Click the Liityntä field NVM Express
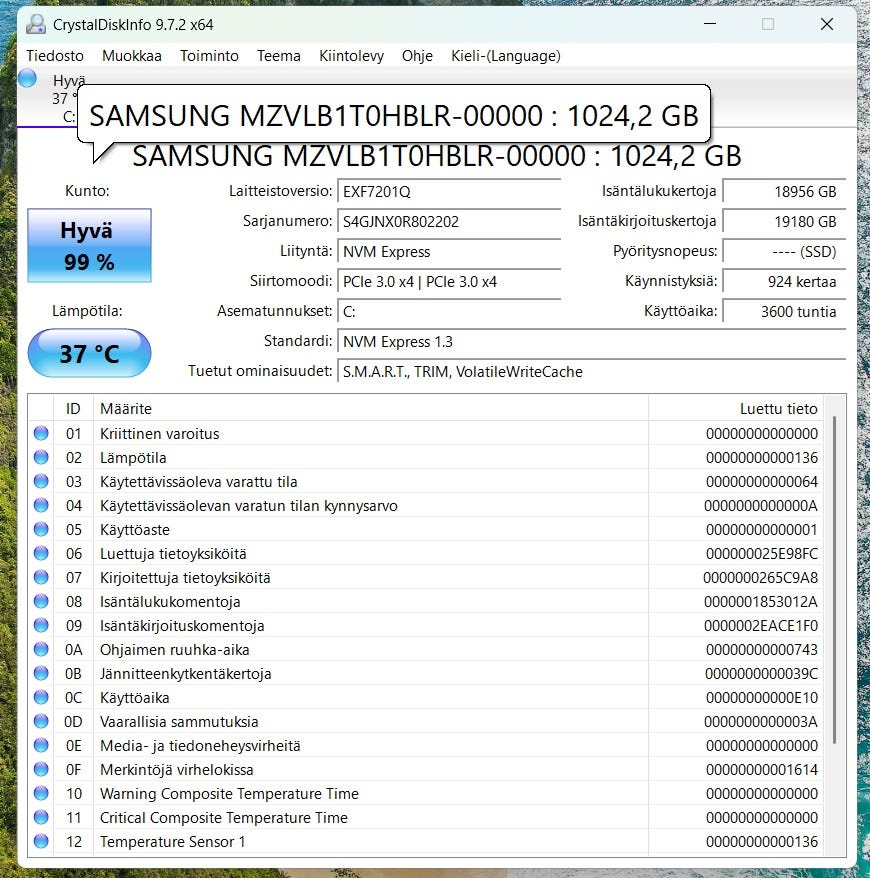 click(x=449, y=251)
